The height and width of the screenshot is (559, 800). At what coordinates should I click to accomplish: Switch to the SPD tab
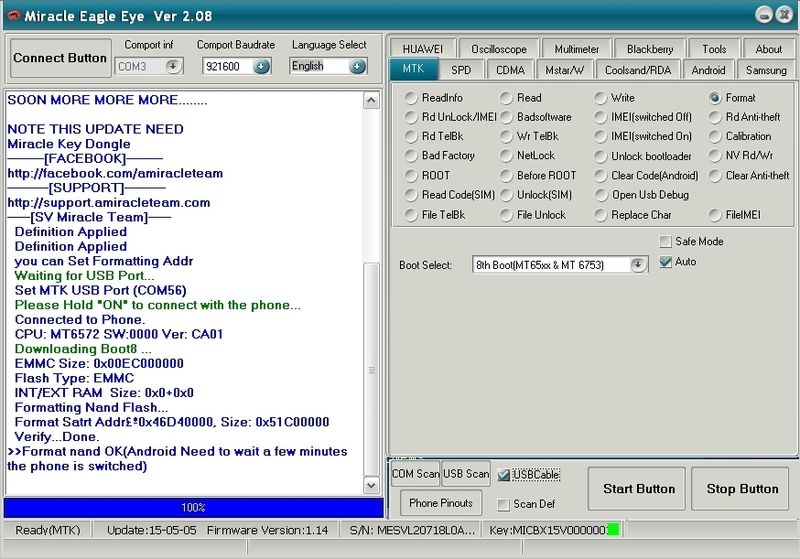pyautogui.click(x=461, y=70)
